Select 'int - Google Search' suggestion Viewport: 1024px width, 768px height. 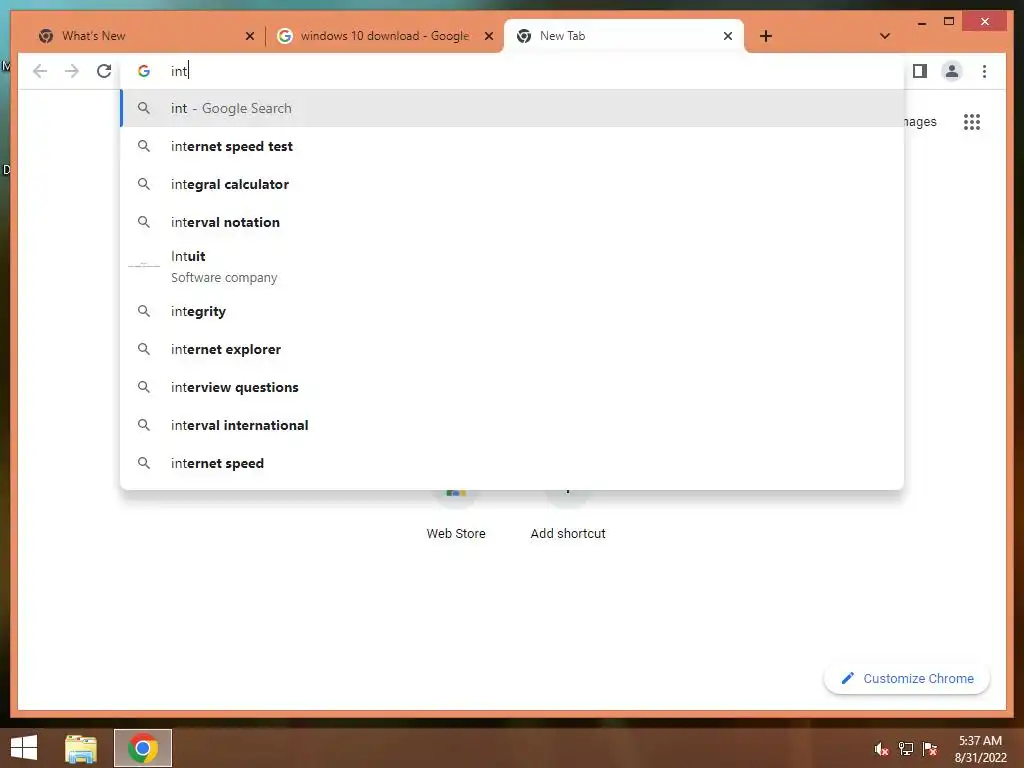pos(512,108)
